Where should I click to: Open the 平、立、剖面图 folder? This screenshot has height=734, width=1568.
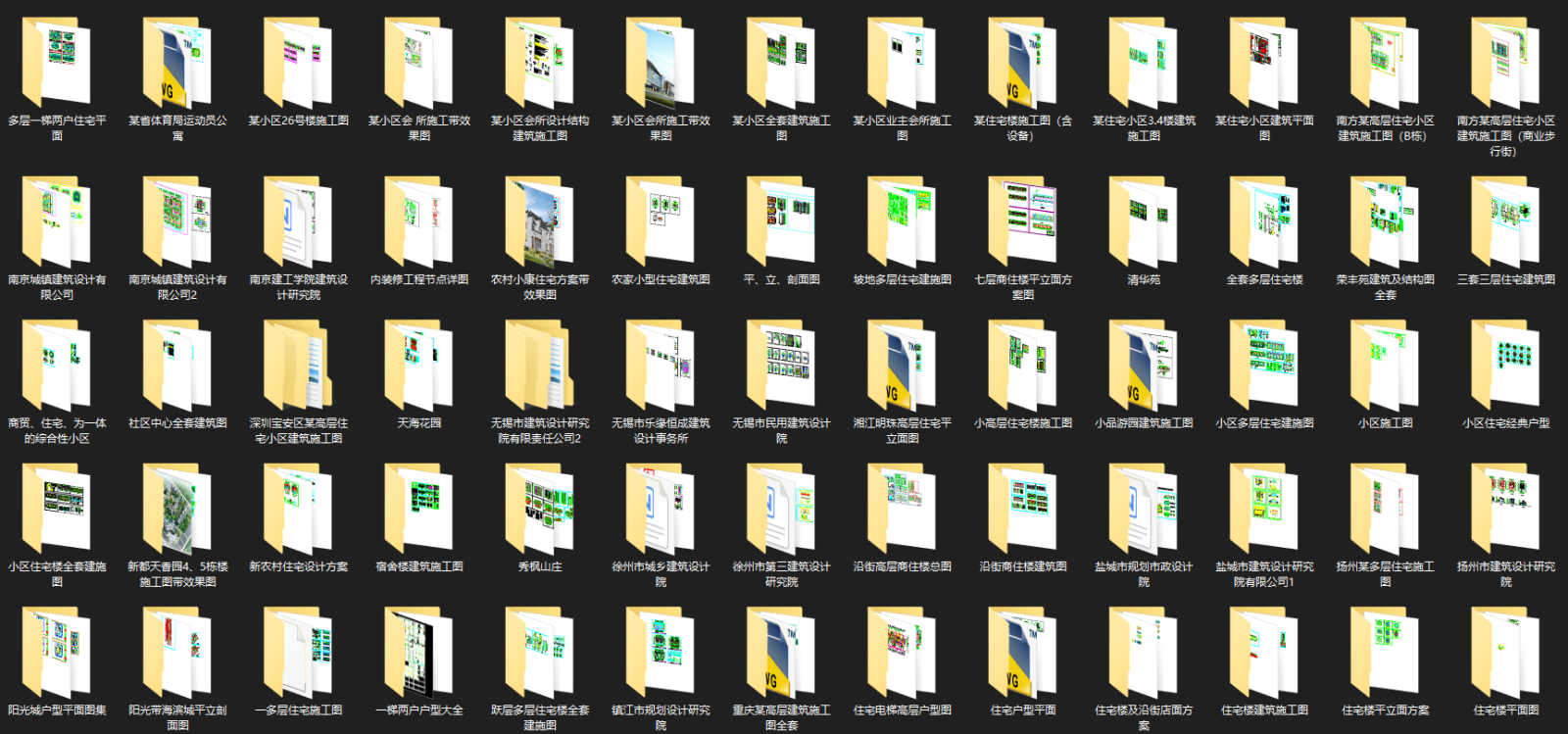click(x=781, y=221)
